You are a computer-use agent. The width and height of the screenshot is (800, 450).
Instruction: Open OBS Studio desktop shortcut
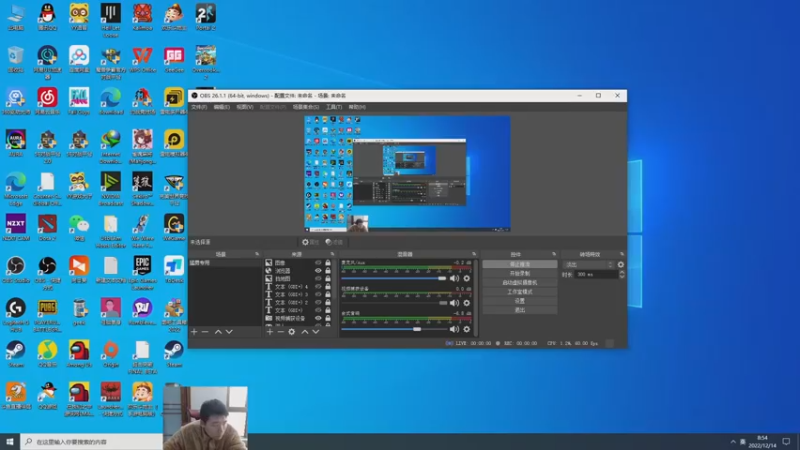tap(16, 270)
